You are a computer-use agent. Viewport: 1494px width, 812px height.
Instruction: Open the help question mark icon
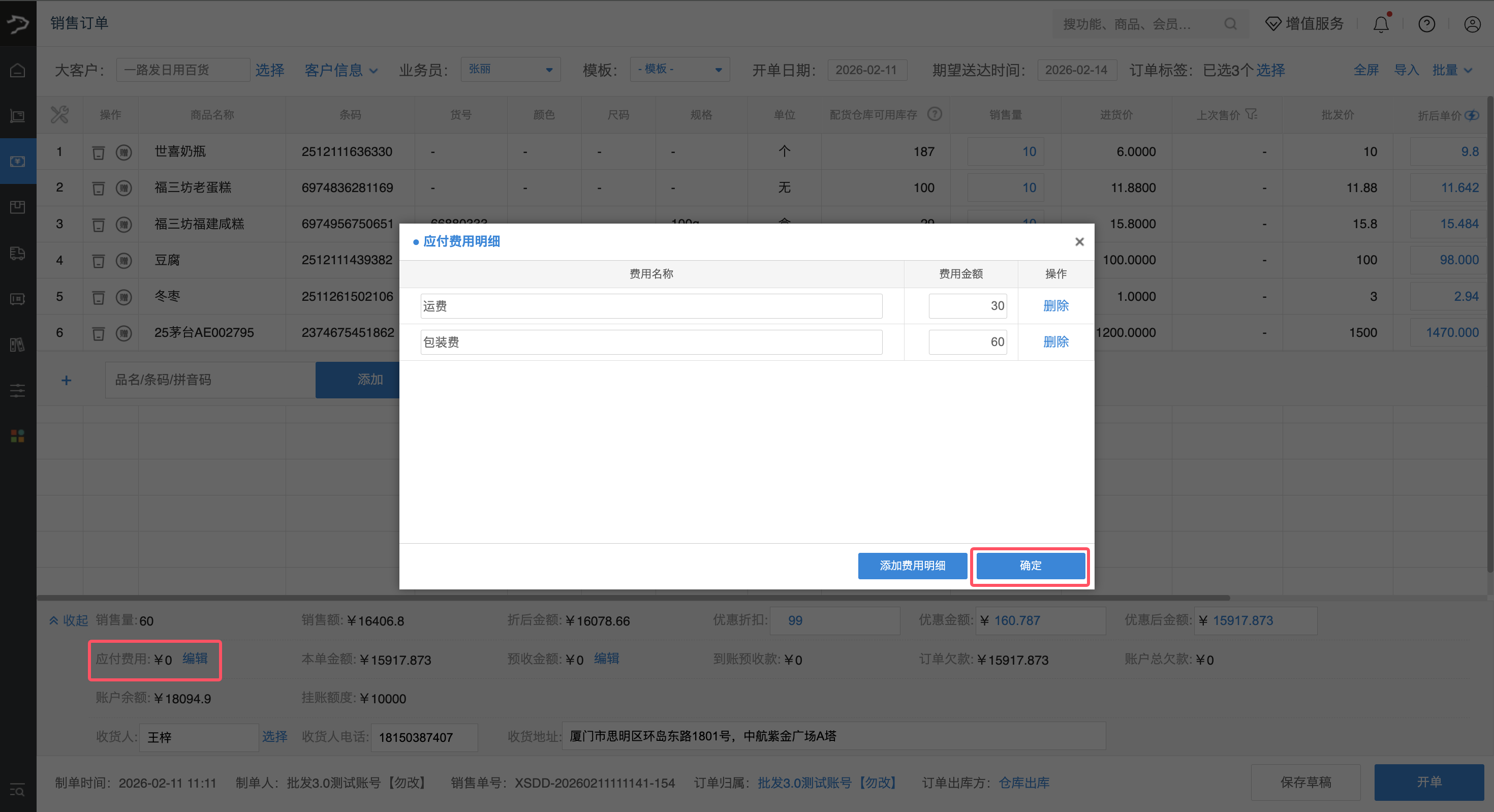(x=1426, y=24)
